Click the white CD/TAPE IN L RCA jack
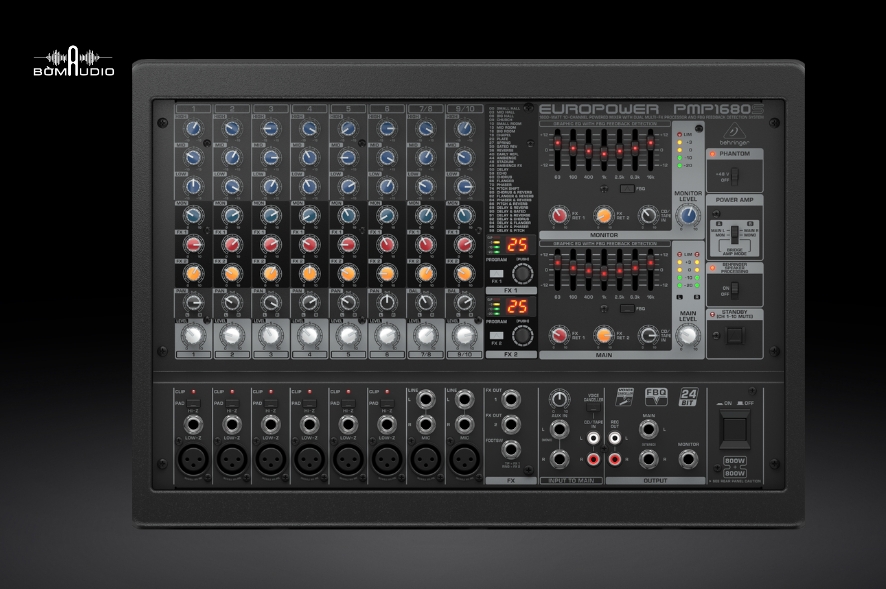 click(x=593, y=438)
